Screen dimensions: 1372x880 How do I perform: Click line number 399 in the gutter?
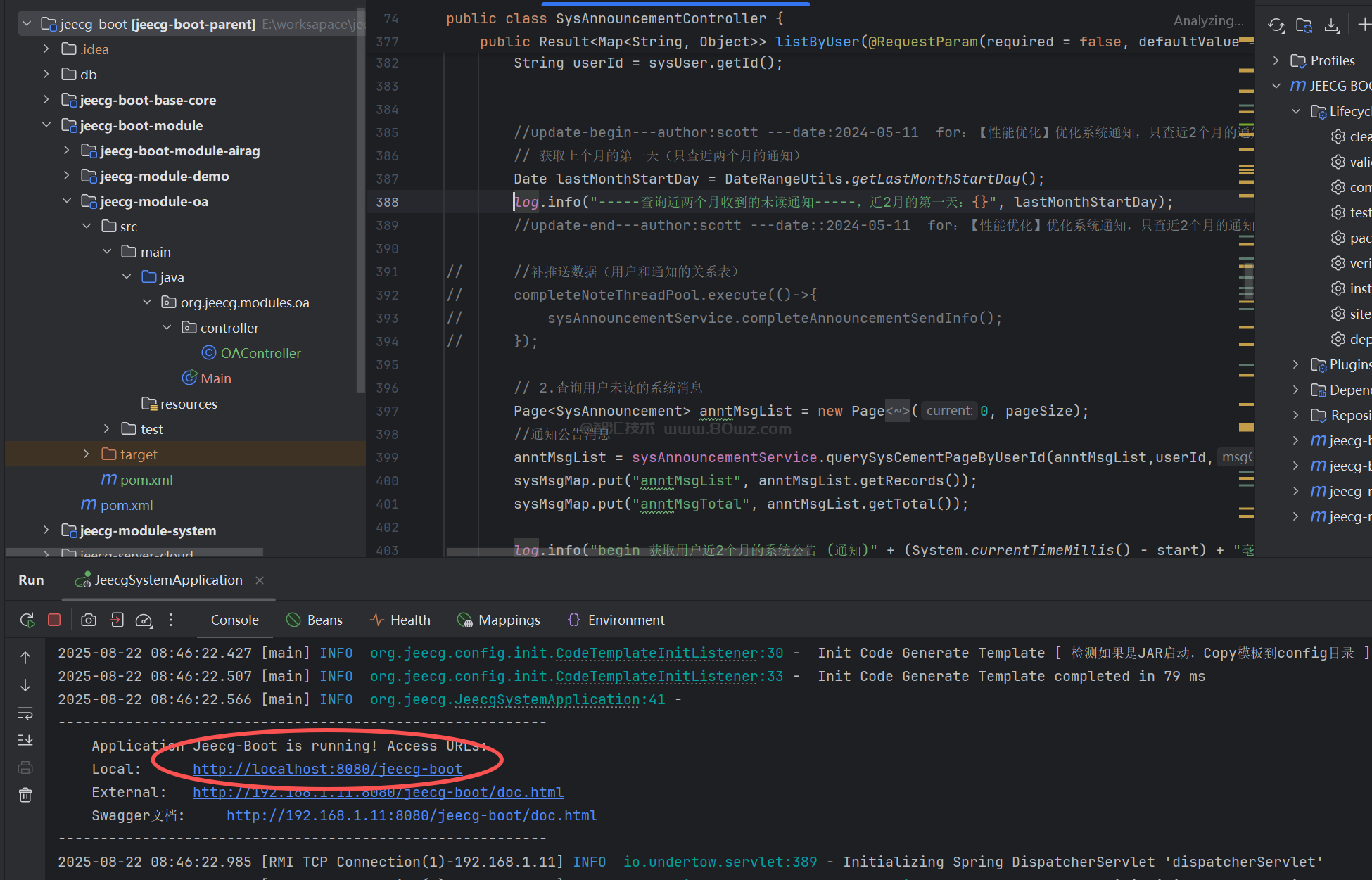(387, 457)
